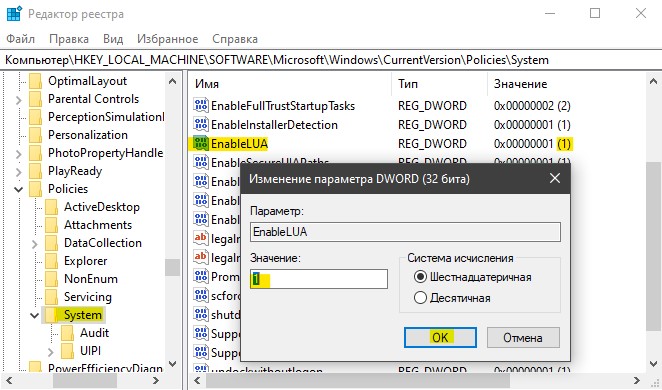
Task: Select the EnableInstallerDetection DWORD icon
Action: click(x=201, y=124)
